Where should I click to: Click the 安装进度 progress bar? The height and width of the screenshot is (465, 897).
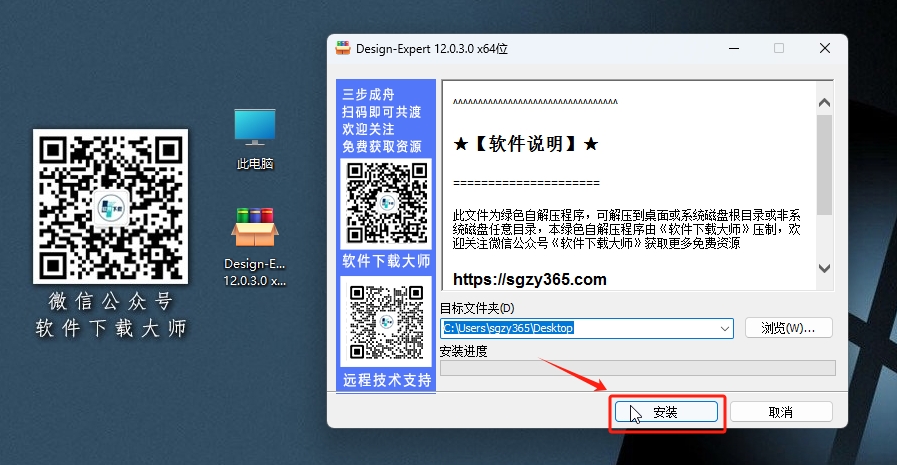tap(638, 368)
